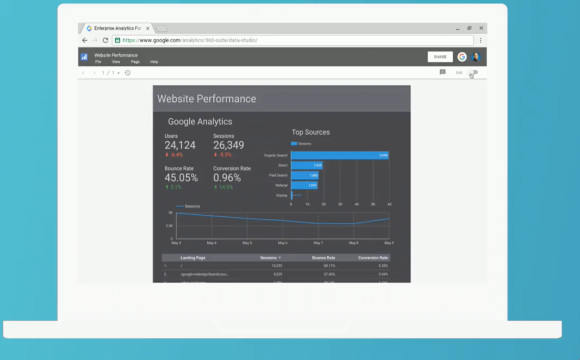Go back with the browser back arrow
The width and height of the screenshot is (580, 360).
[x=85, y=40]
